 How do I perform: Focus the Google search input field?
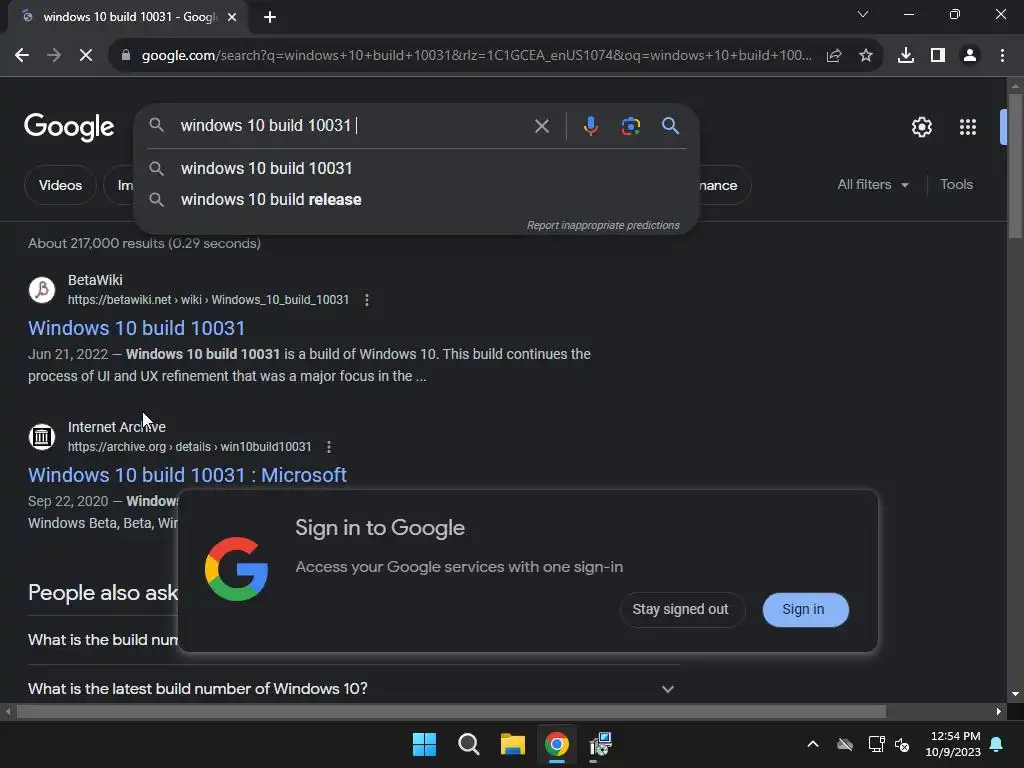[x=353, y=125]
